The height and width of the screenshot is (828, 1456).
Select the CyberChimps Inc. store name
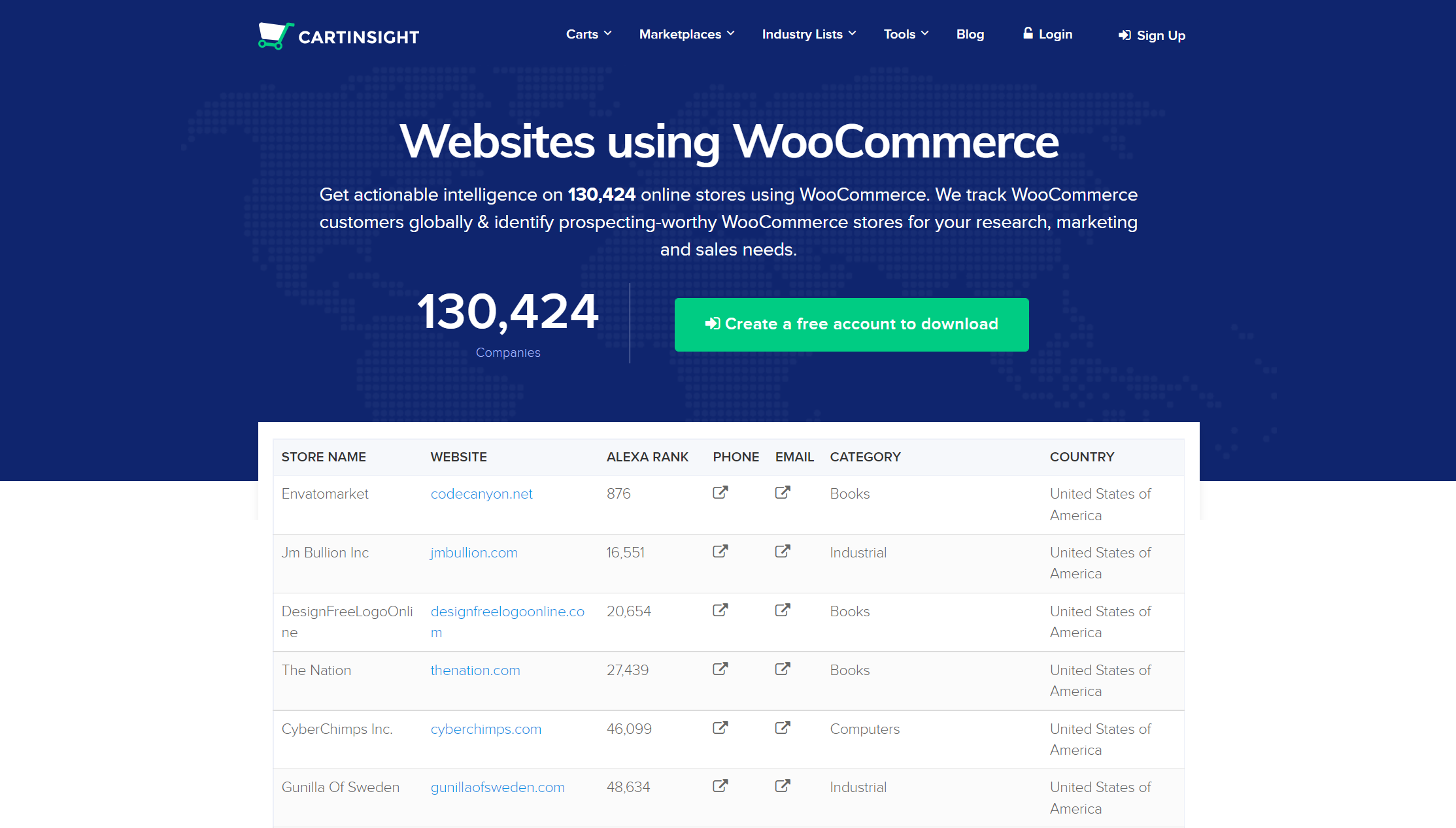coord(337,729)
